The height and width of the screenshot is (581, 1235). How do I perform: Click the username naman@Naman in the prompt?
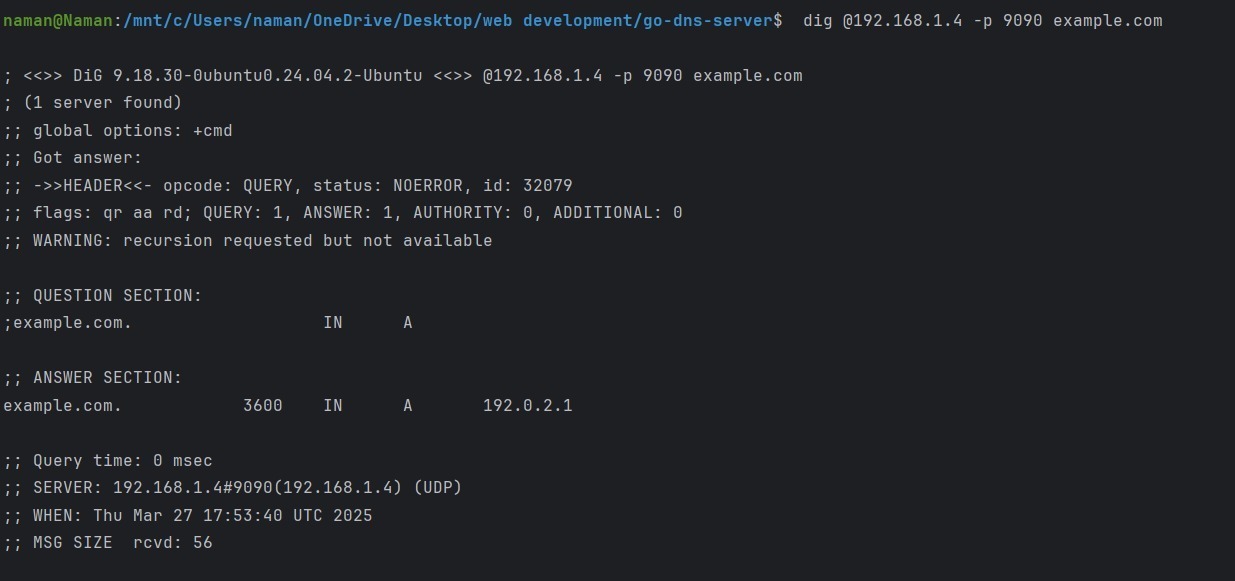click(58, 20)
